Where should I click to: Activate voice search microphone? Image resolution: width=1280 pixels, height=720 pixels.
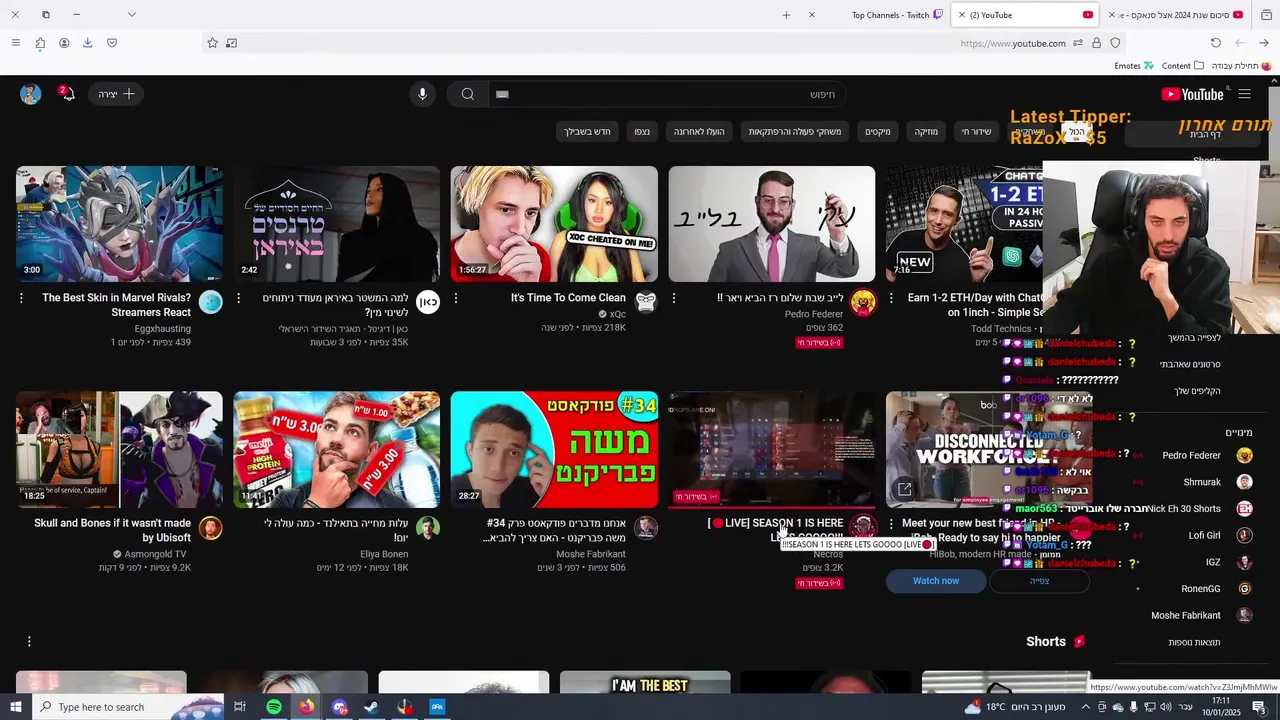422,94
